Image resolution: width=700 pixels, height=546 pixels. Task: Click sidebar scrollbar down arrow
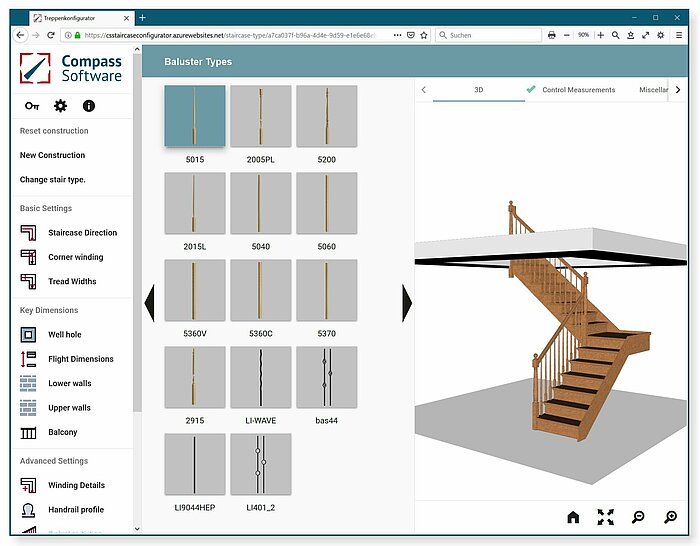tap(137, 529)
